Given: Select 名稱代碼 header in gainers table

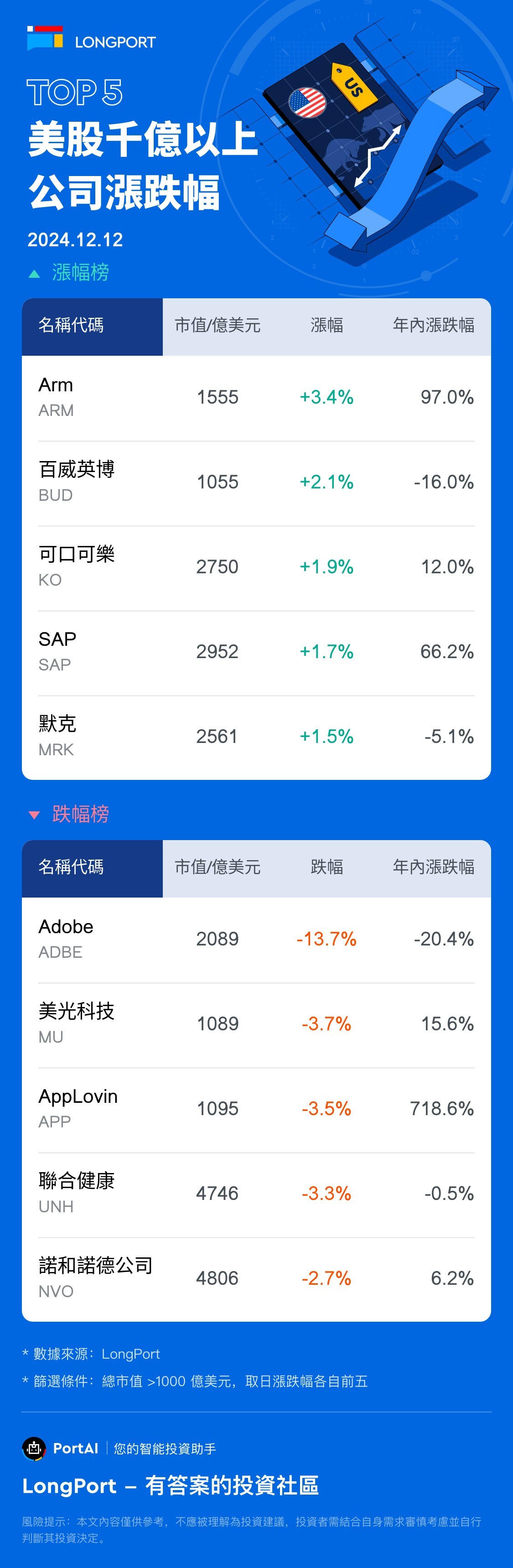Looking at the screenshot, I should (71, 326).
